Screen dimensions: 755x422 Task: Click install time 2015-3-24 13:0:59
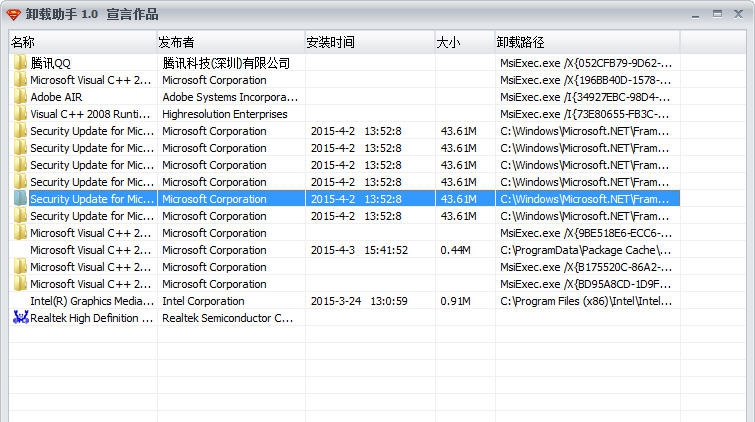(x=359, y=301)
